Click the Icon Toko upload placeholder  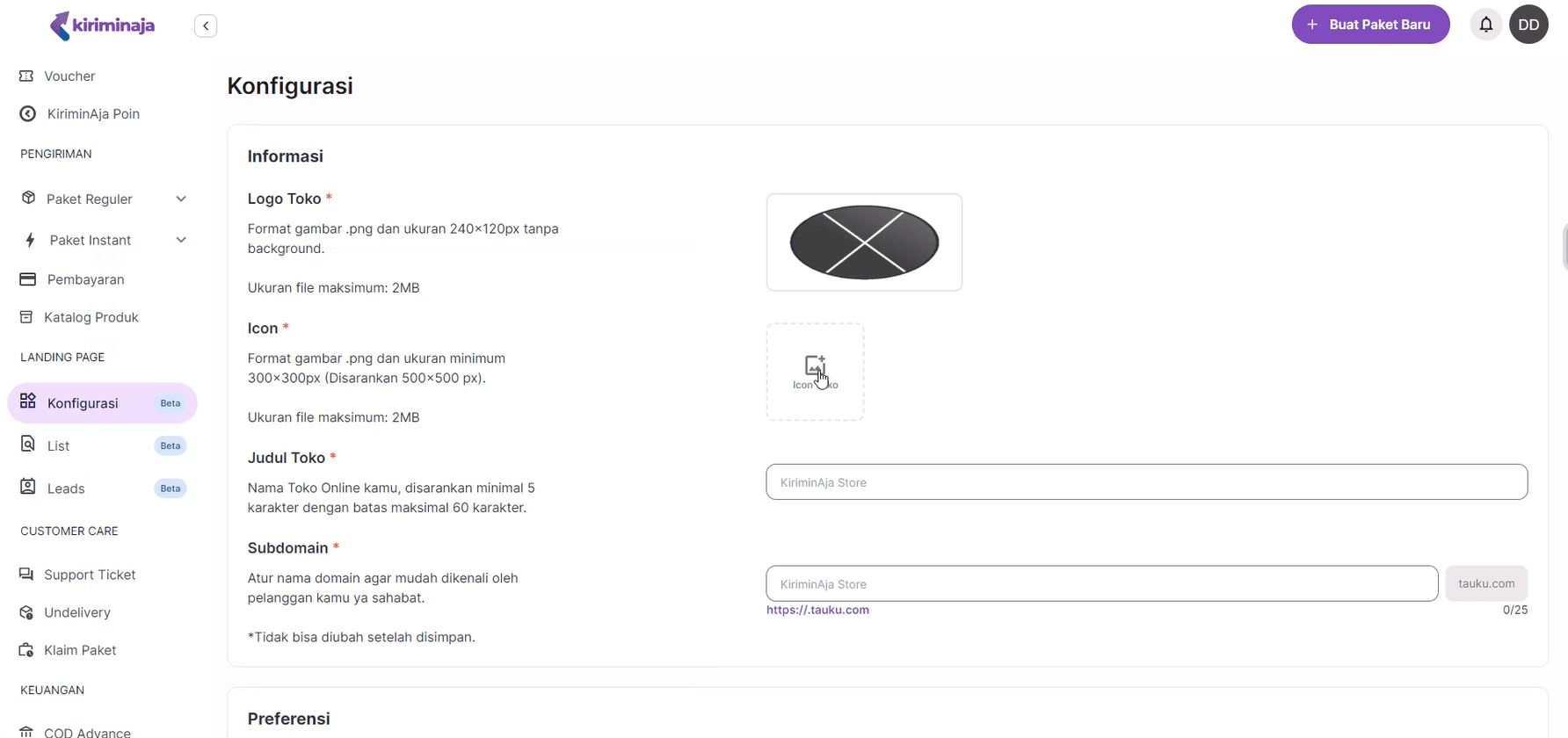point(815,372)
